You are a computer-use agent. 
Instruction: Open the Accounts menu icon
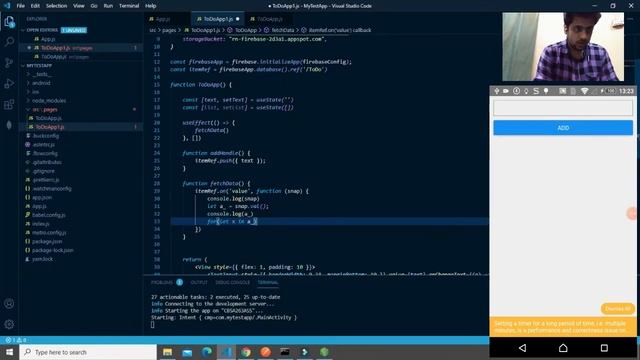coord(9,303)
